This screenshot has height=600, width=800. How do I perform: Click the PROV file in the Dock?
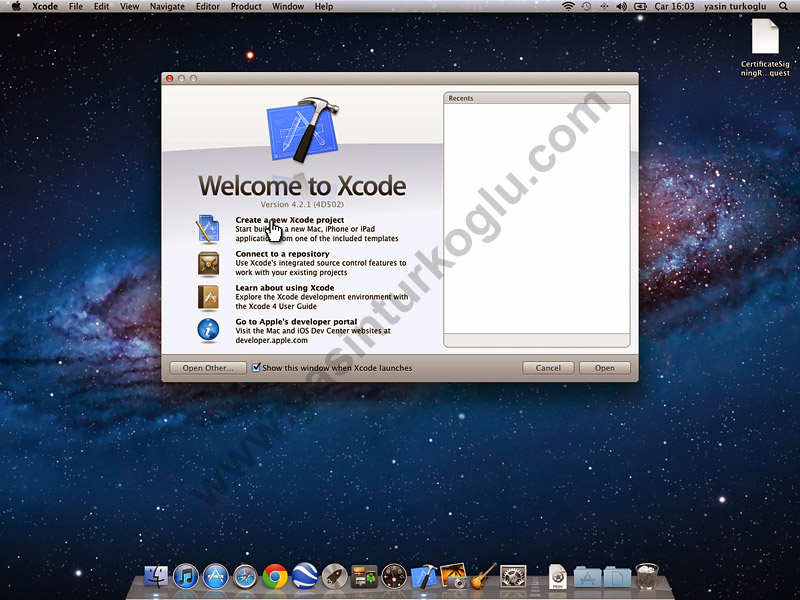pos(558,577)
